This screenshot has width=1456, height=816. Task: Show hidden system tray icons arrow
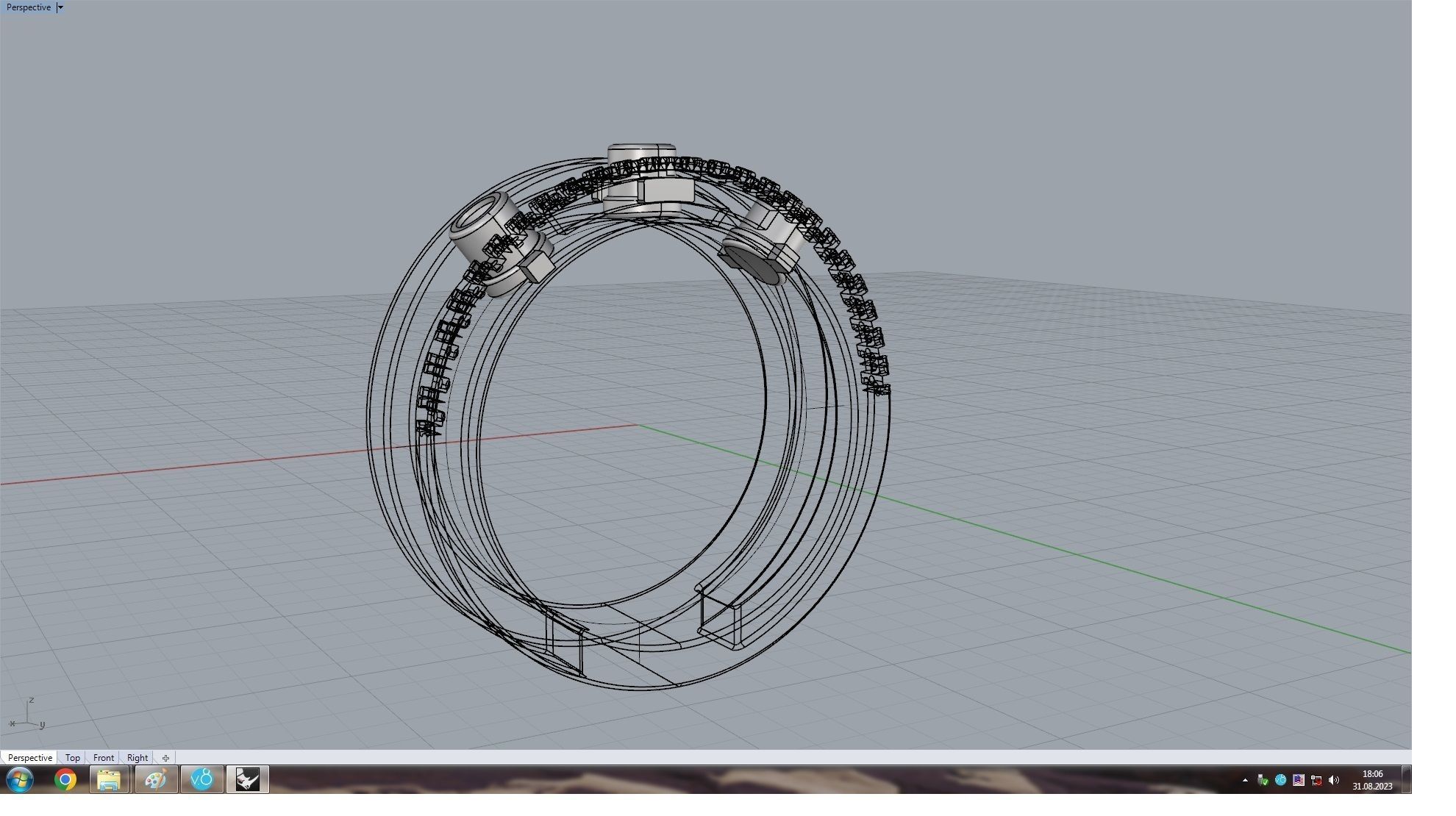[1245, 780]
